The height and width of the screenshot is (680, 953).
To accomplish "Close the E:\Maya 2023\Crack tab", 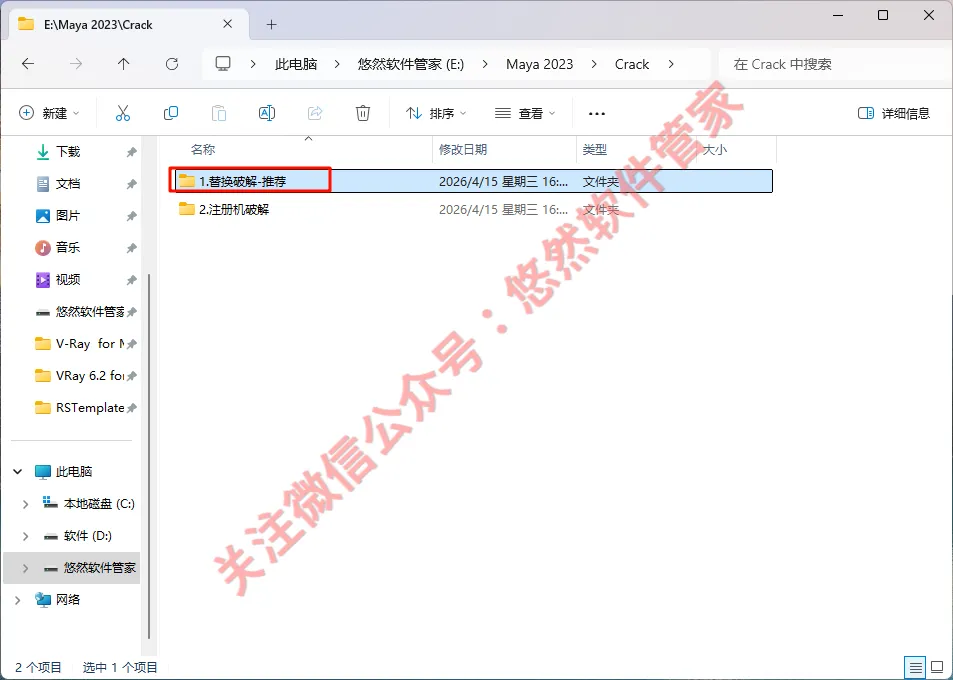I will click(227, 24).
